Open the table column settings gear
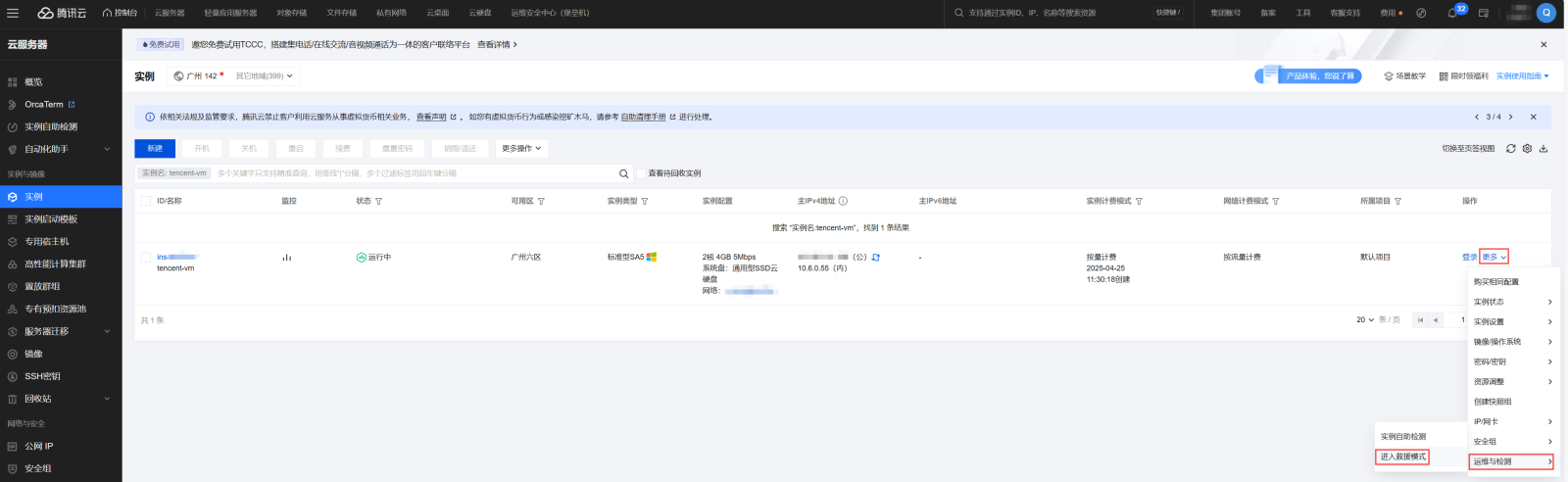Screen dimensions: 1568x482 [1527, 149]
